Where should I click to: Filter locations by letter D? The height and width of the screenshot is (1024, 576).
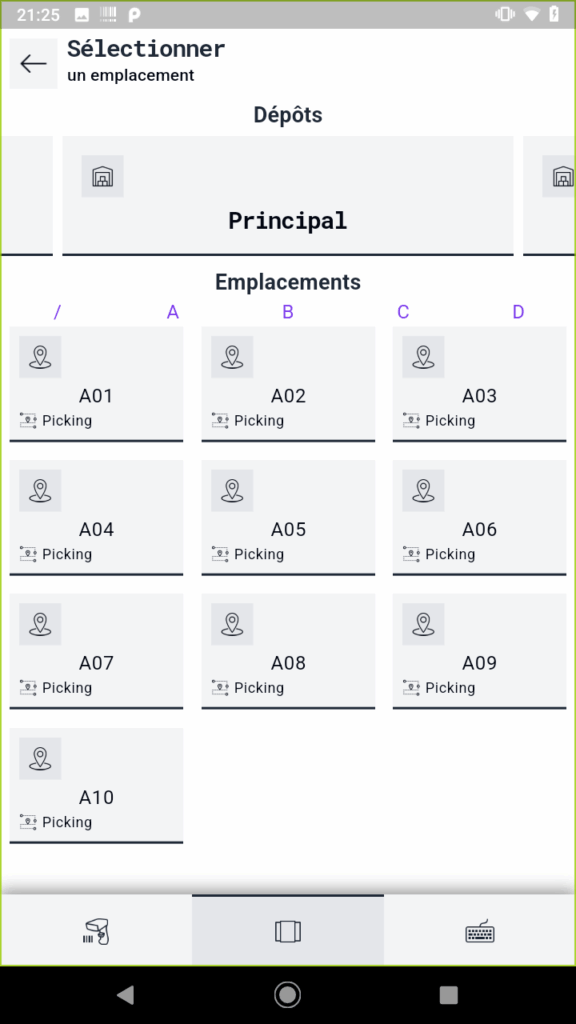point(518,312)
